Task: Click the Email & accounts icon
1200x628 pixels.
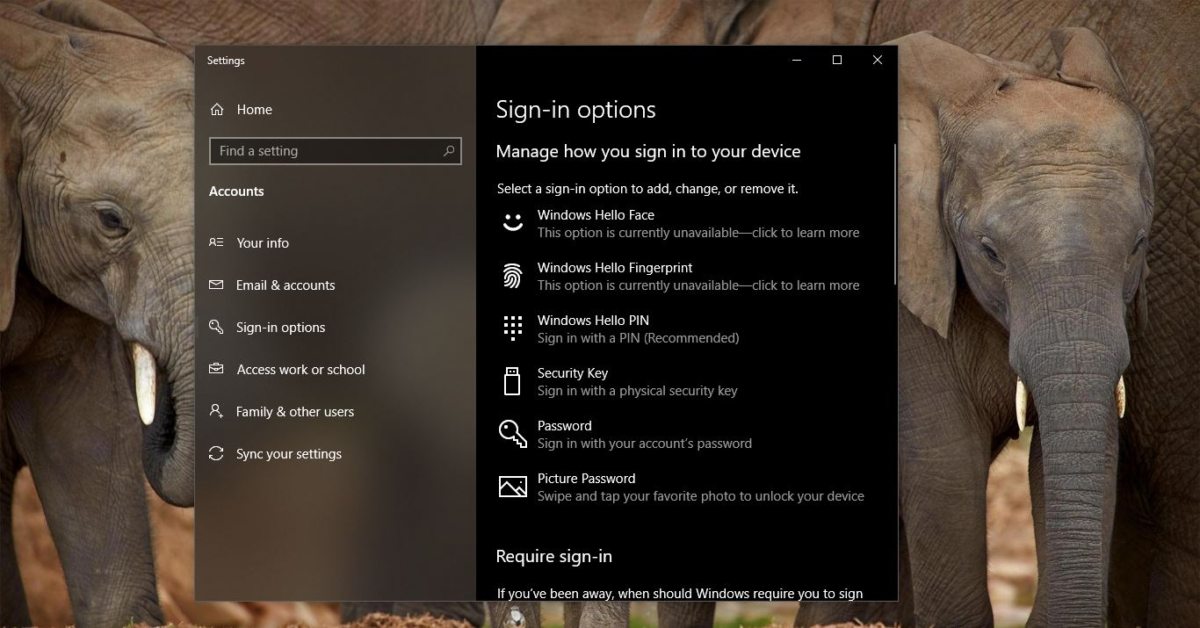Action: point(216,285)
